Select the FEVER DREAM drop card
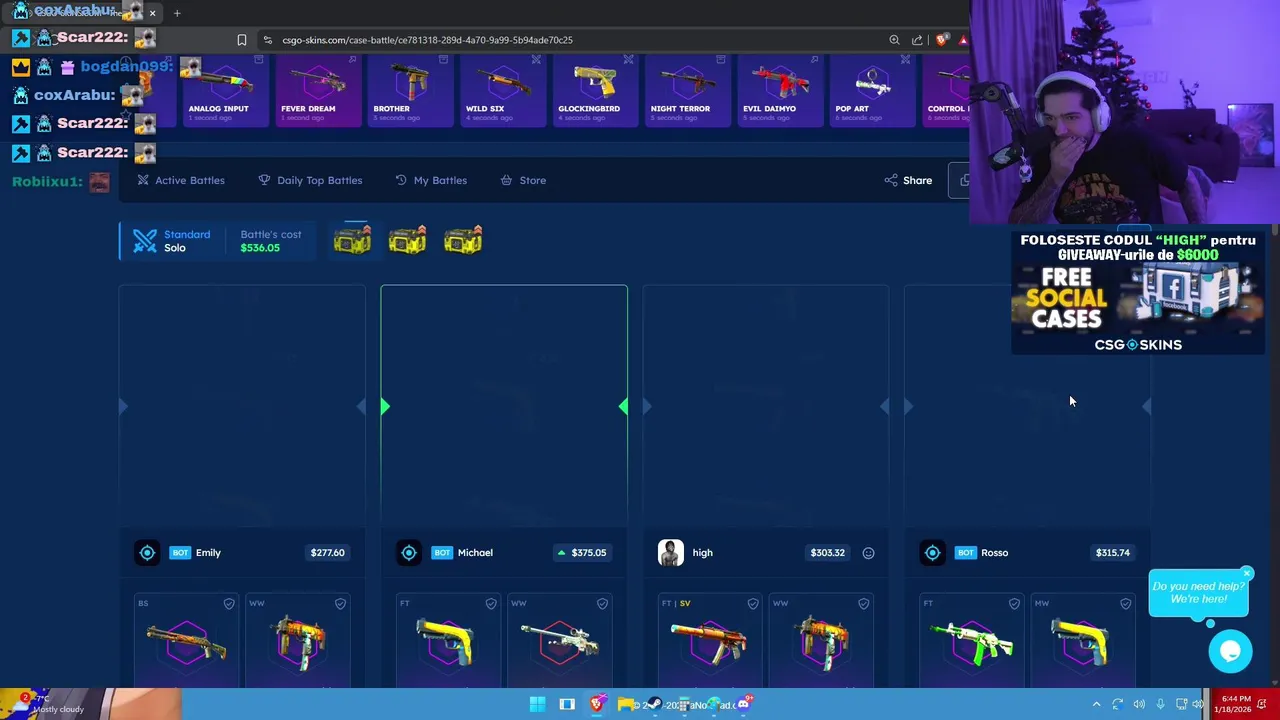 click(x=318, y=91)
